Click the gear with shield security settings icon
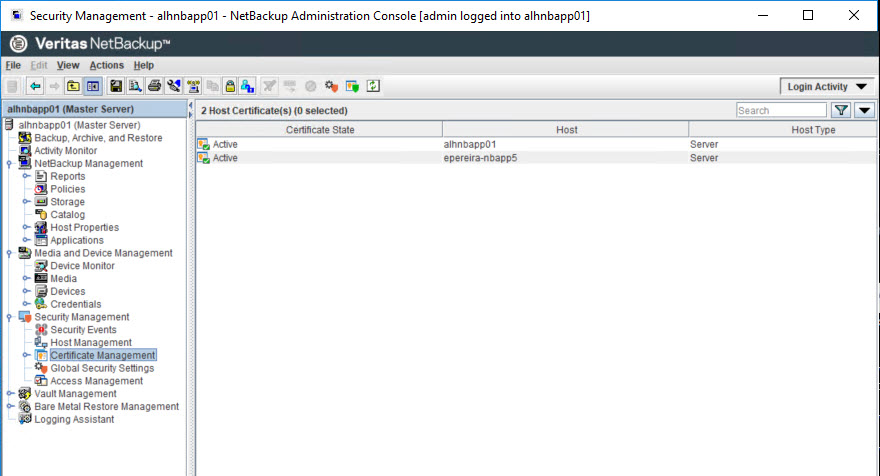The width and height of the screenshot is (880, 476). pyautogui.click(x=331, y=86)
